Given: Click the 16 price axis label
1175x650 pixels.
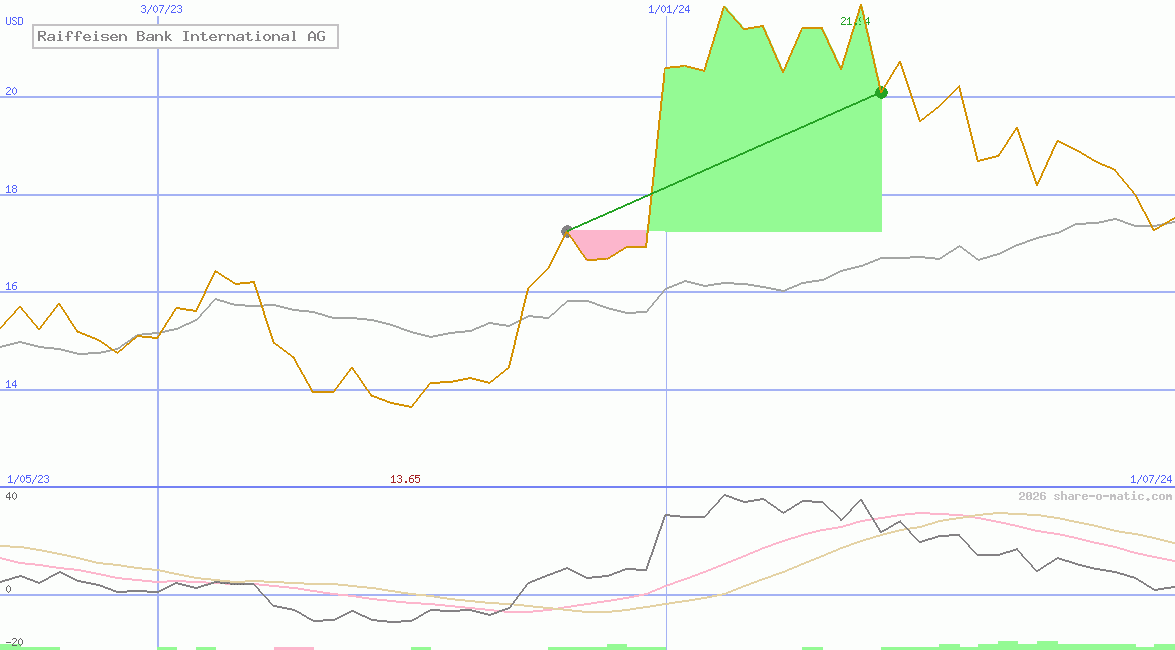Looking at the screenshot, I should click(x=11, y=287).
